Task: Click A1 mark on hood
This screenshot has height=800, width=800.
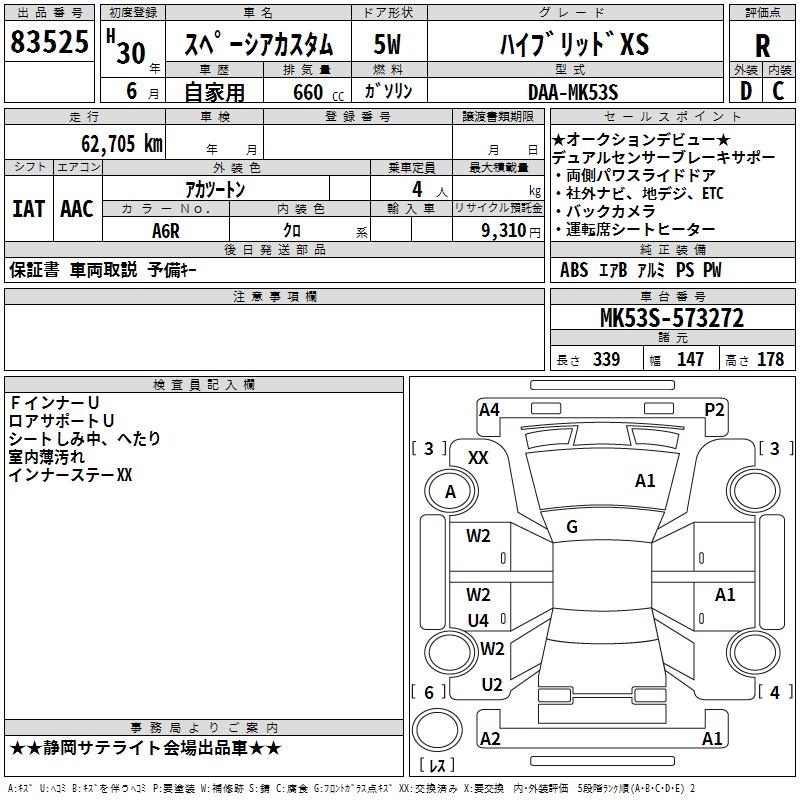Action: coord(645,481)
